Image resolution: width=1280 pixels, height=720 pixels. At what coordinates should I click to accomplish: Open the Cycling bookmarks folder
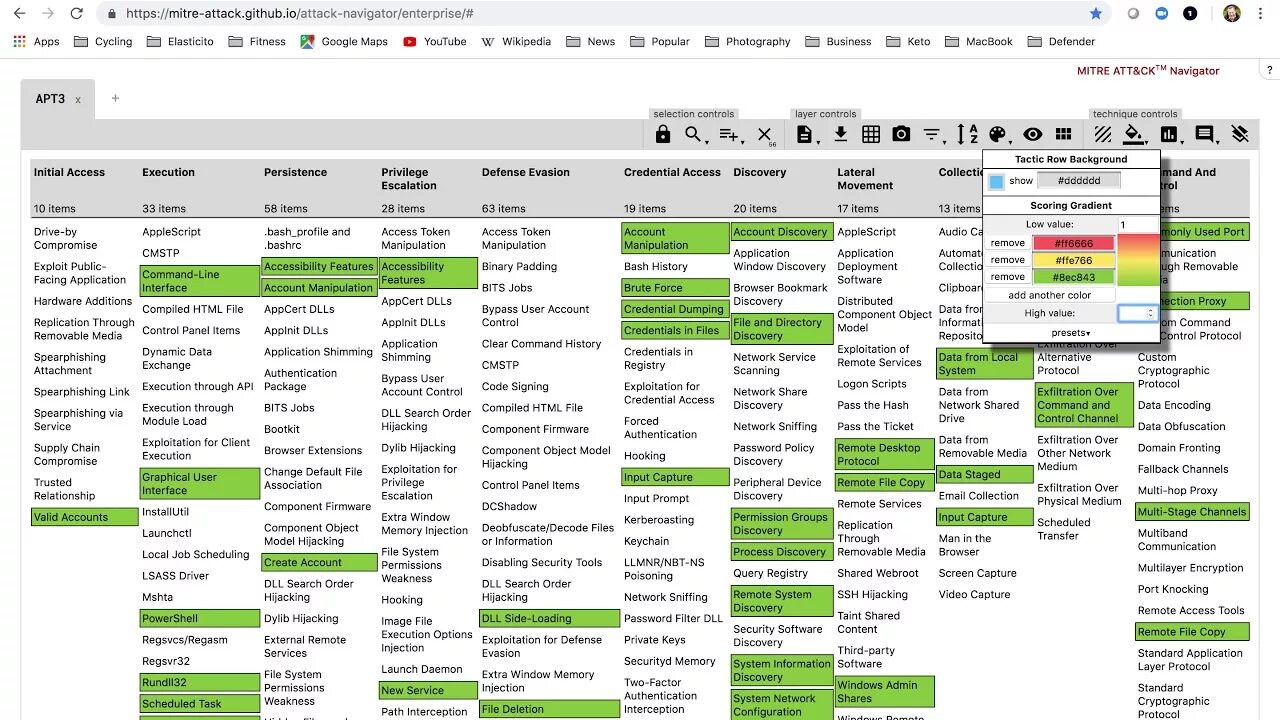click(x=103, y=42)
